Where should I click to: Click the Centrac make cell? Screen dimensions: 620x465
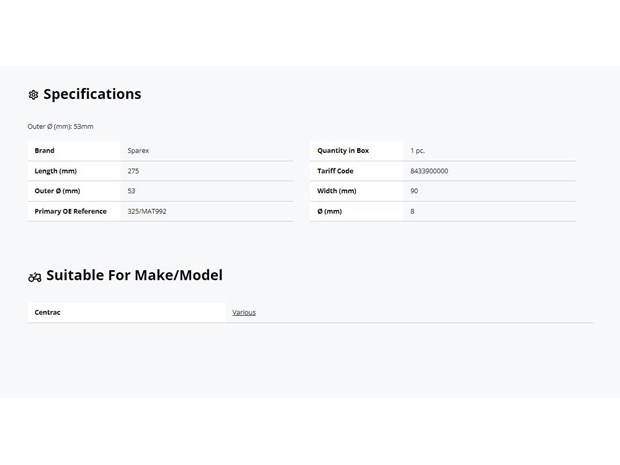(x=127, y=312)
